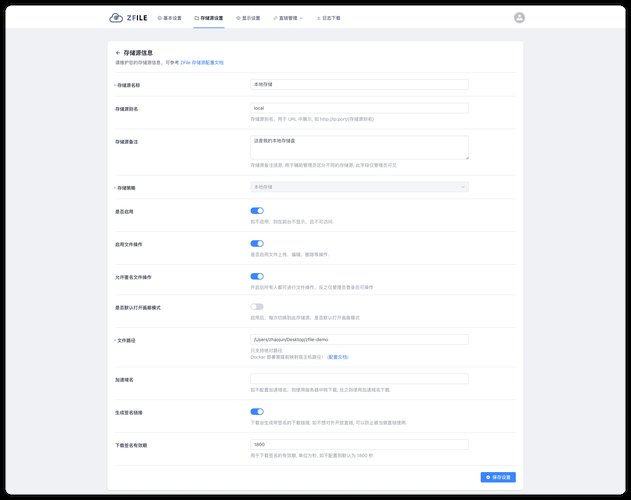The height and width of the screenshot is (500, 631).
Task: Toggle the 允许匿名文件操作 switch
Action: click(x=257, y=276)
